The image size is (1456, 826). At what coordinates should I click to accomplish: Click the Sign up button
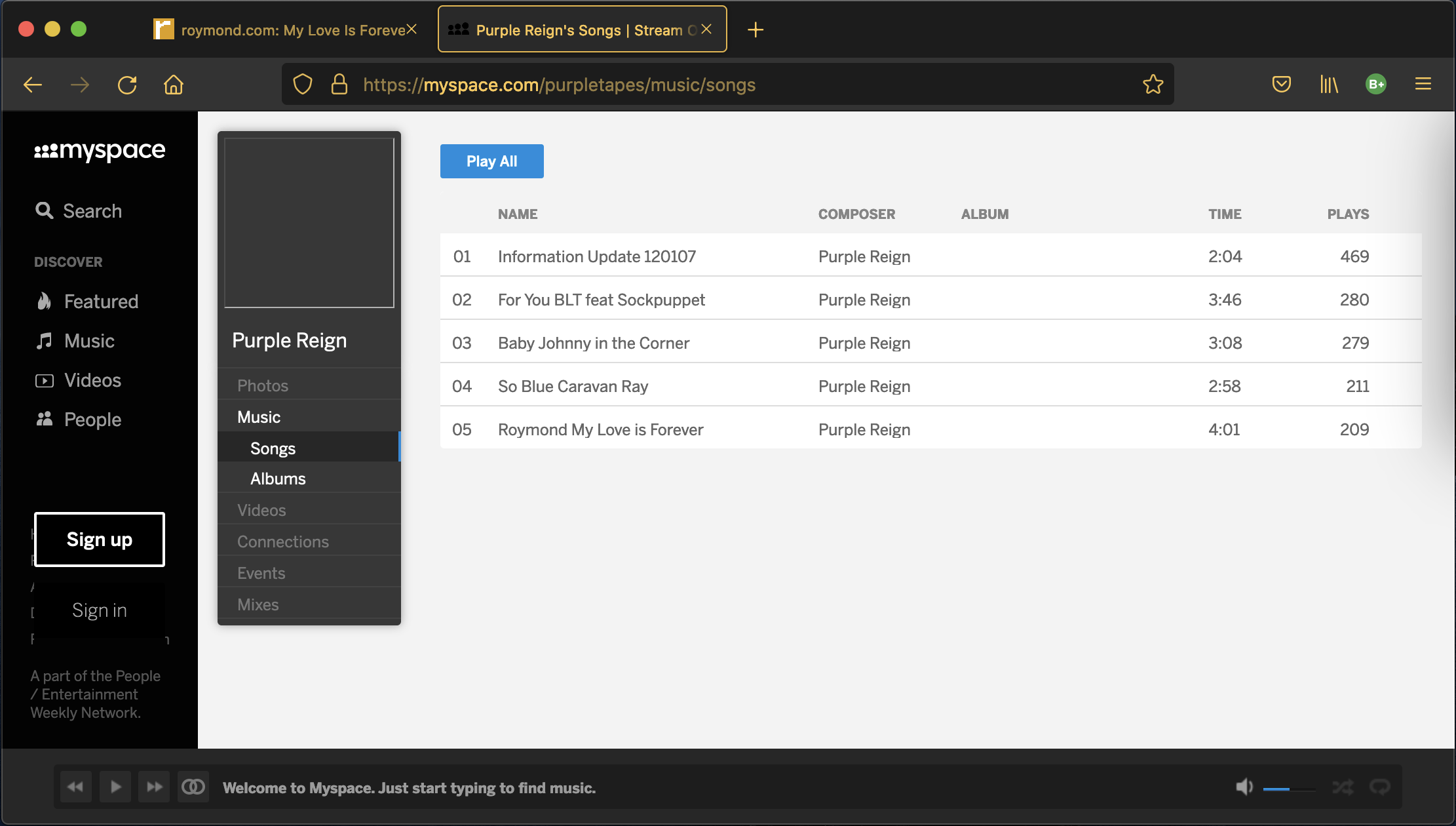coord(100,540)
